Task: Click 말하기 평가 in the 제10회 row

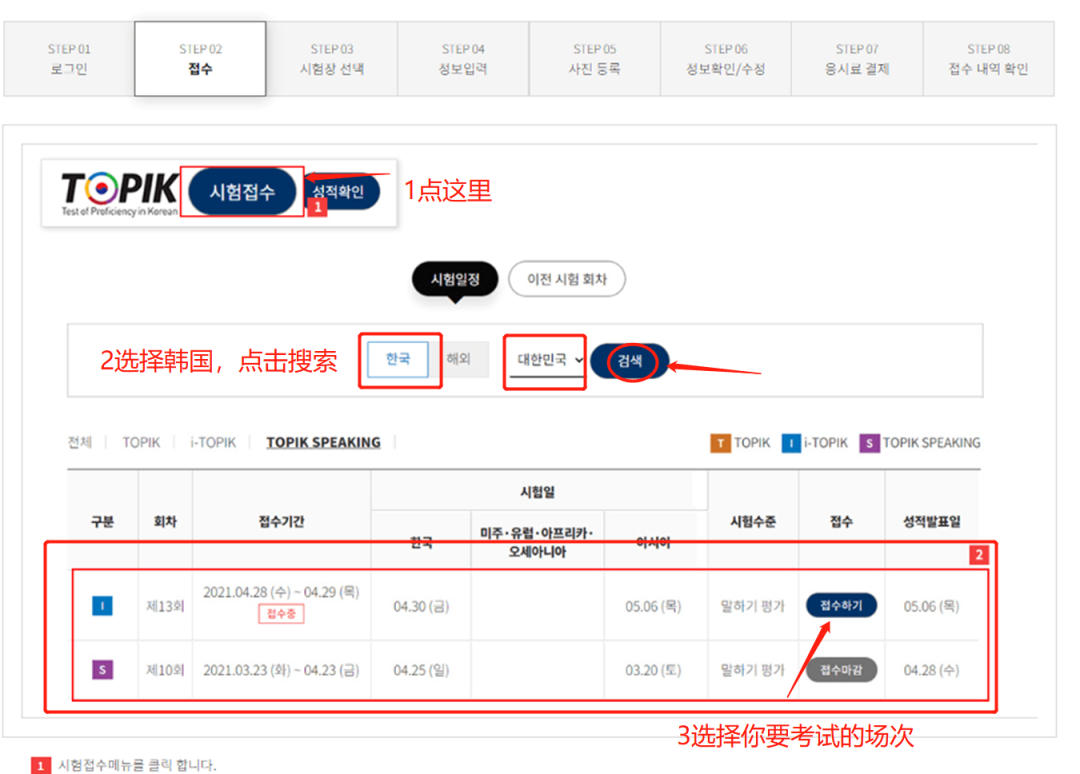Action: (x=752, y=670)
